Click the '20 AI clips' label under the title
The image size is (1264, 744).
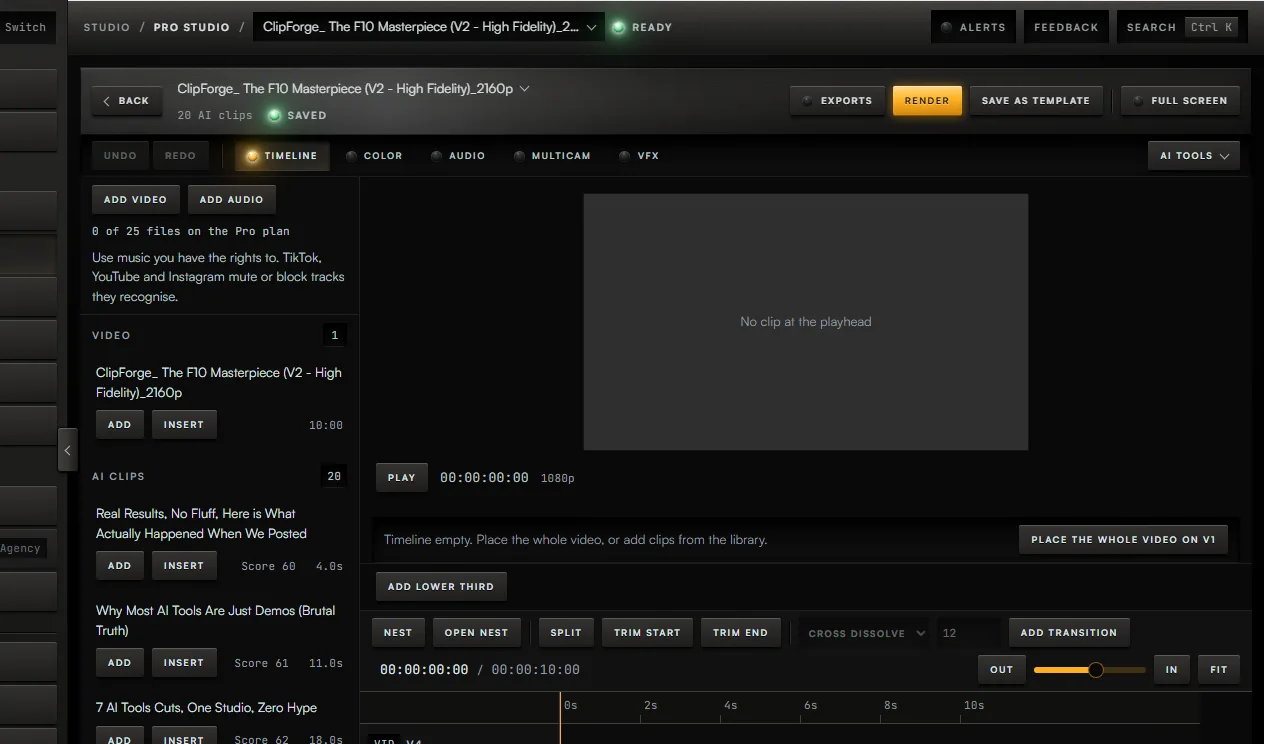(x=215, y=115)
